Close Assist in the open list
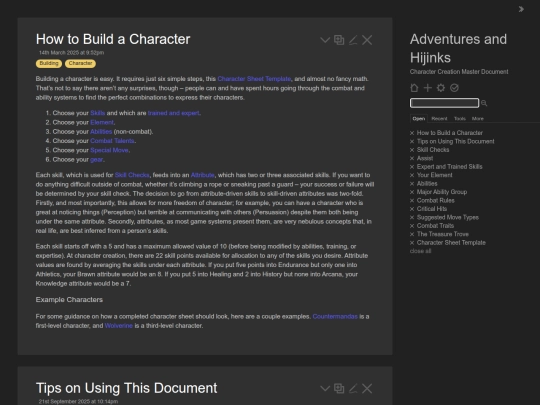 coord(412,158)
